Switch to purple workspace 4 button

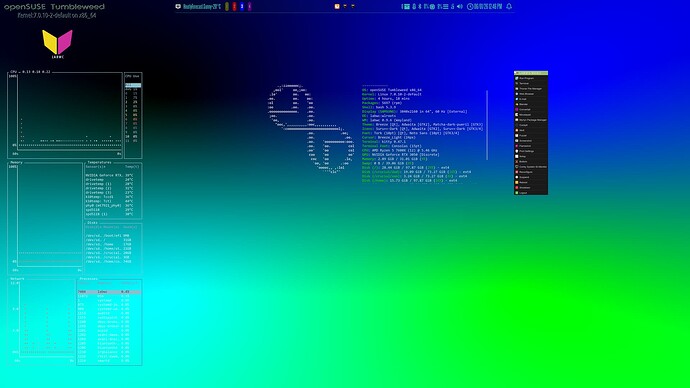tap(249, 7)
